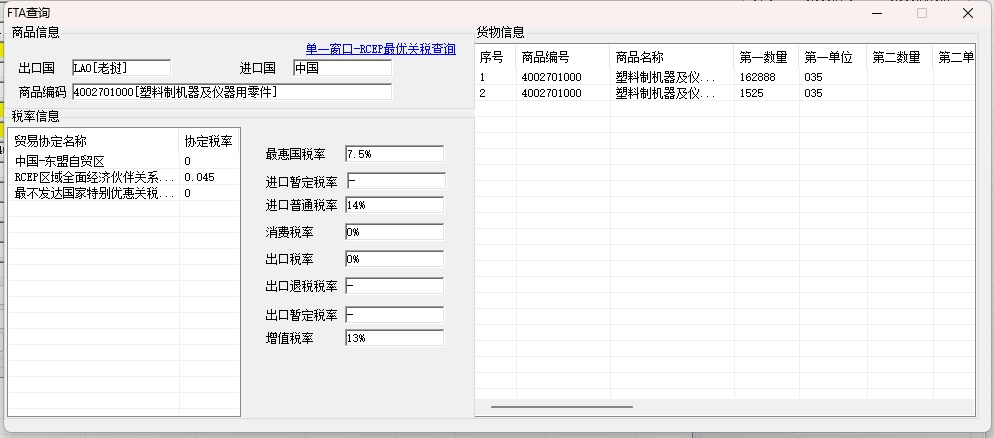Image resolution: width=994 pixels, height=438 pixels.
Task: Click the 出口税率 field showing 0%
Action: point(394,259)
